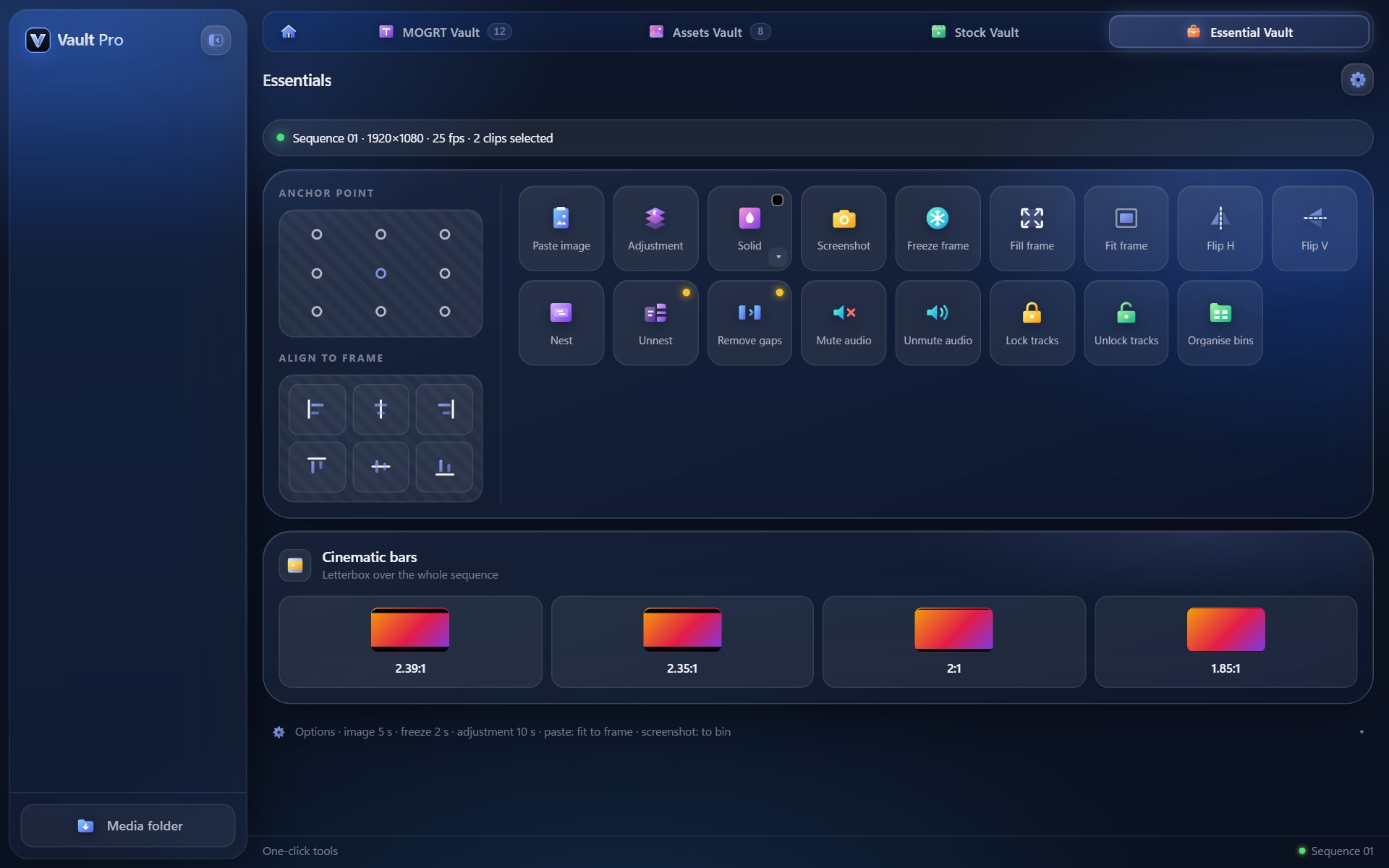Viewport: 1389px width, 868px height.
Task: Apply 1.85:1 cinematic bars
Action: (x=1226, y=642)
